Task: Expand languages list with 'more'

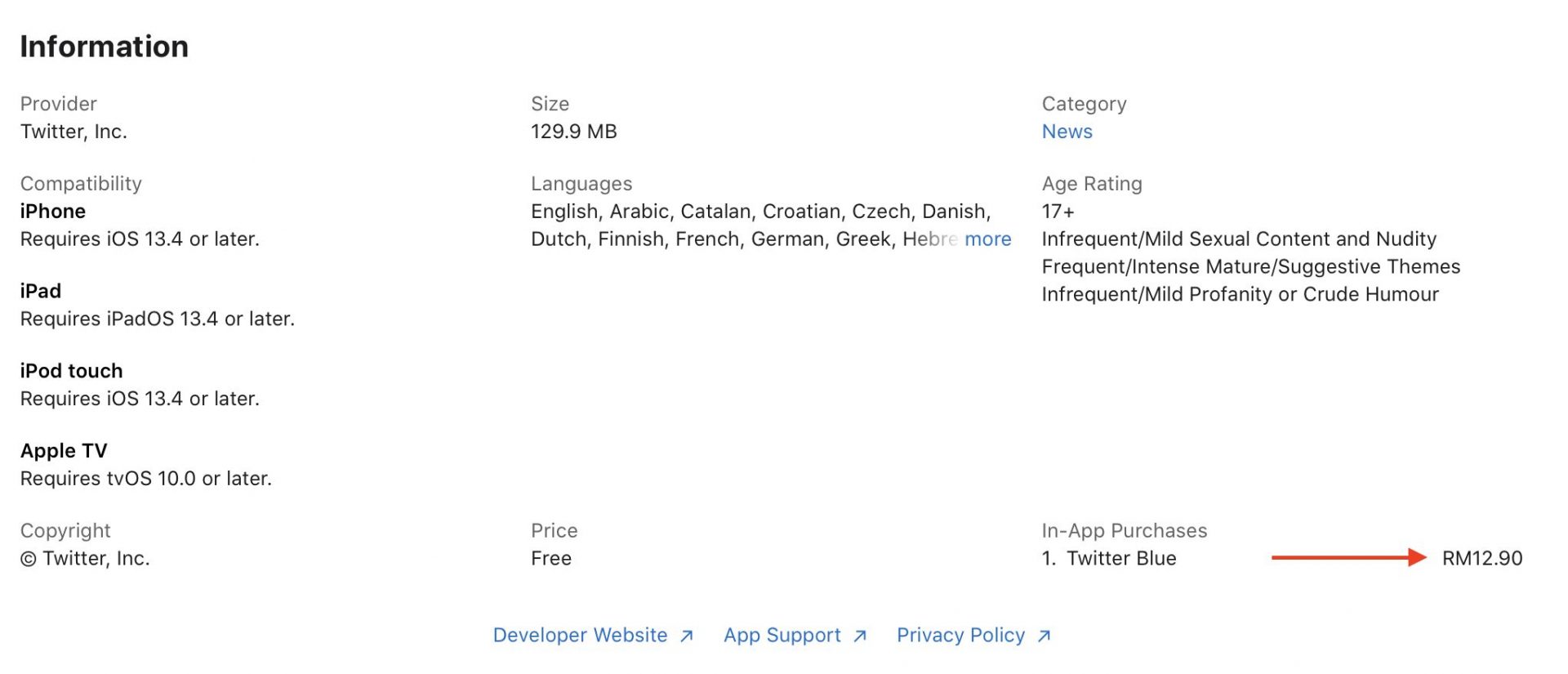Action: 987,239
